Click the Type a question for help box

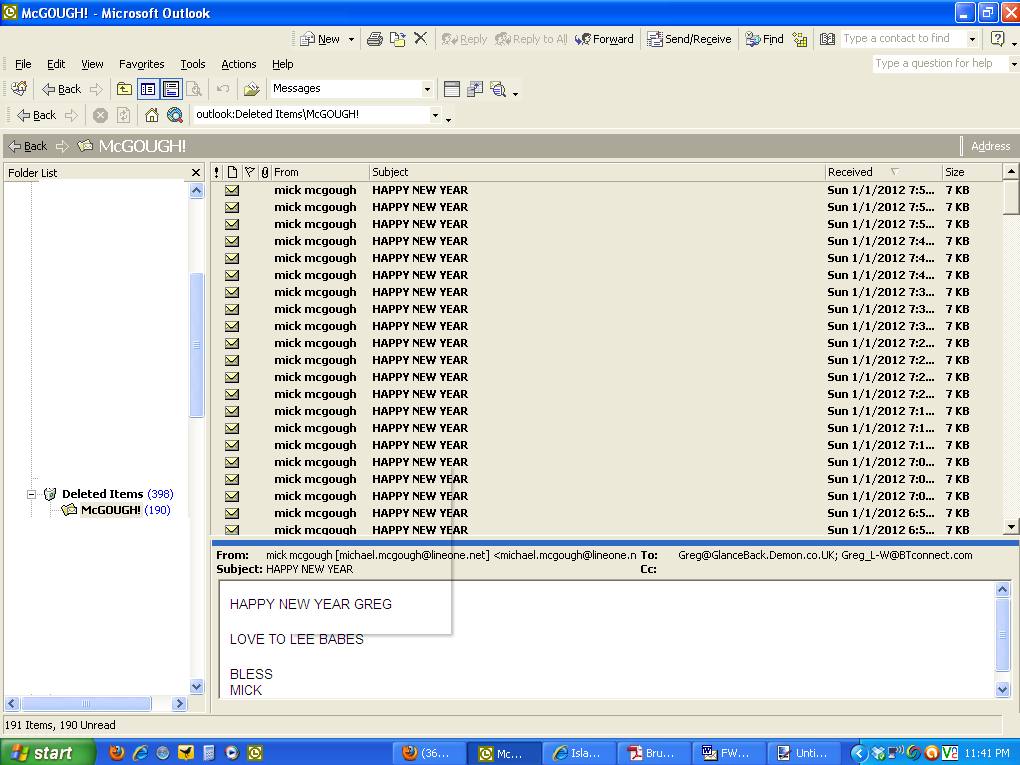coord(940,63)
